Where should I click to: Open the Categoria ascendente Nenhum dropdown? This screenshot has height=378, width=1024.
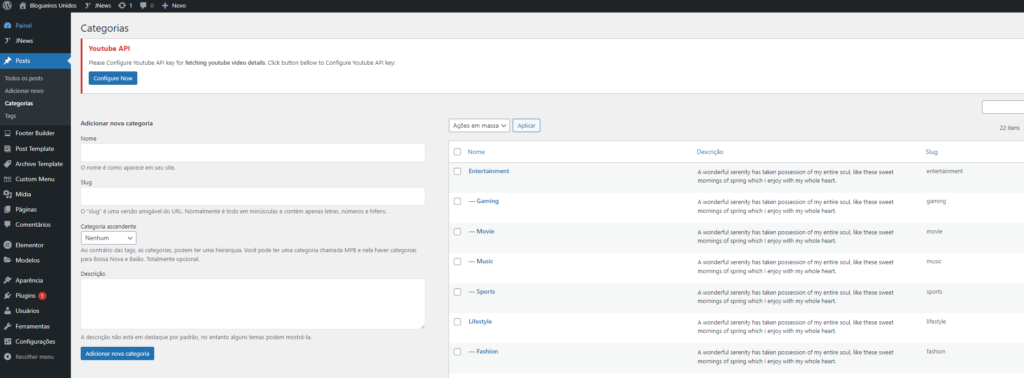108,238
